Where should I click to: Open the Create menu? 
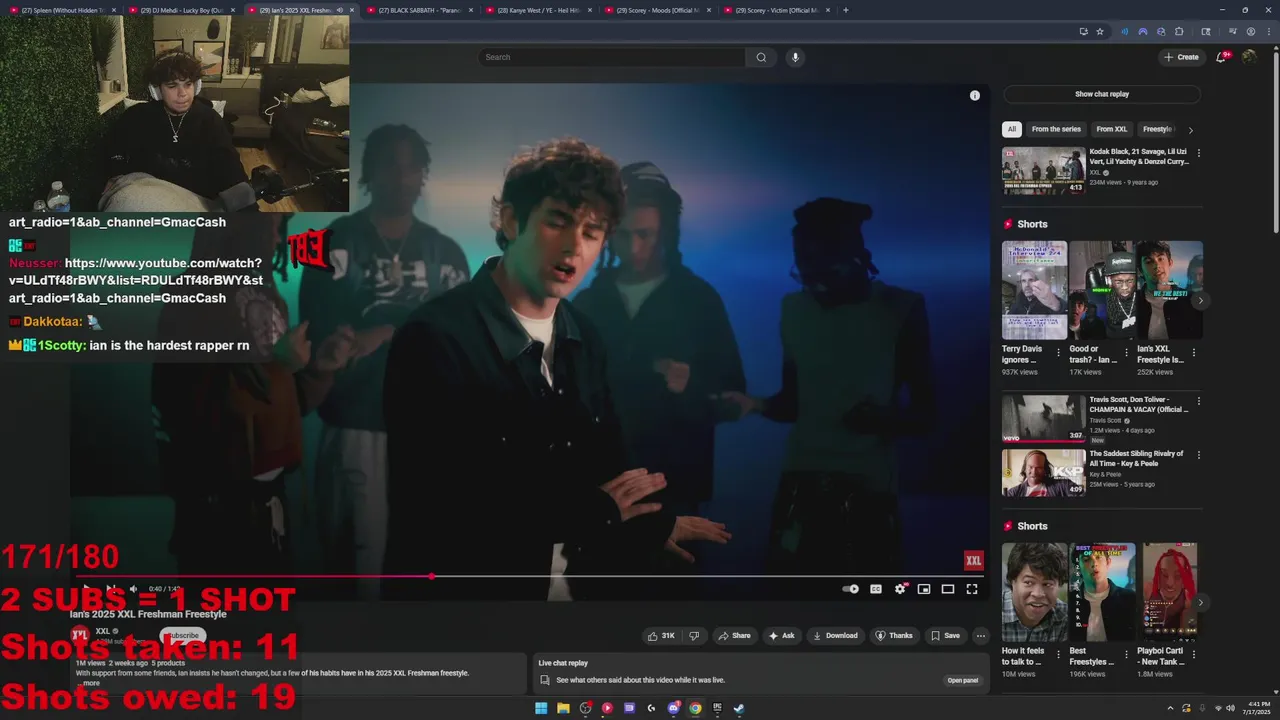pyautogui.click(x=1181, y=57)
